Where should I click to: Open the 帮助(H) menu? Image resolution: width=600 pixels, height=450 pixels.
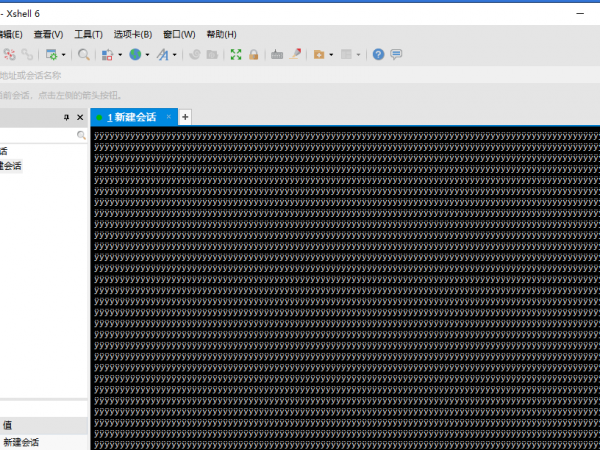(221, 34)
